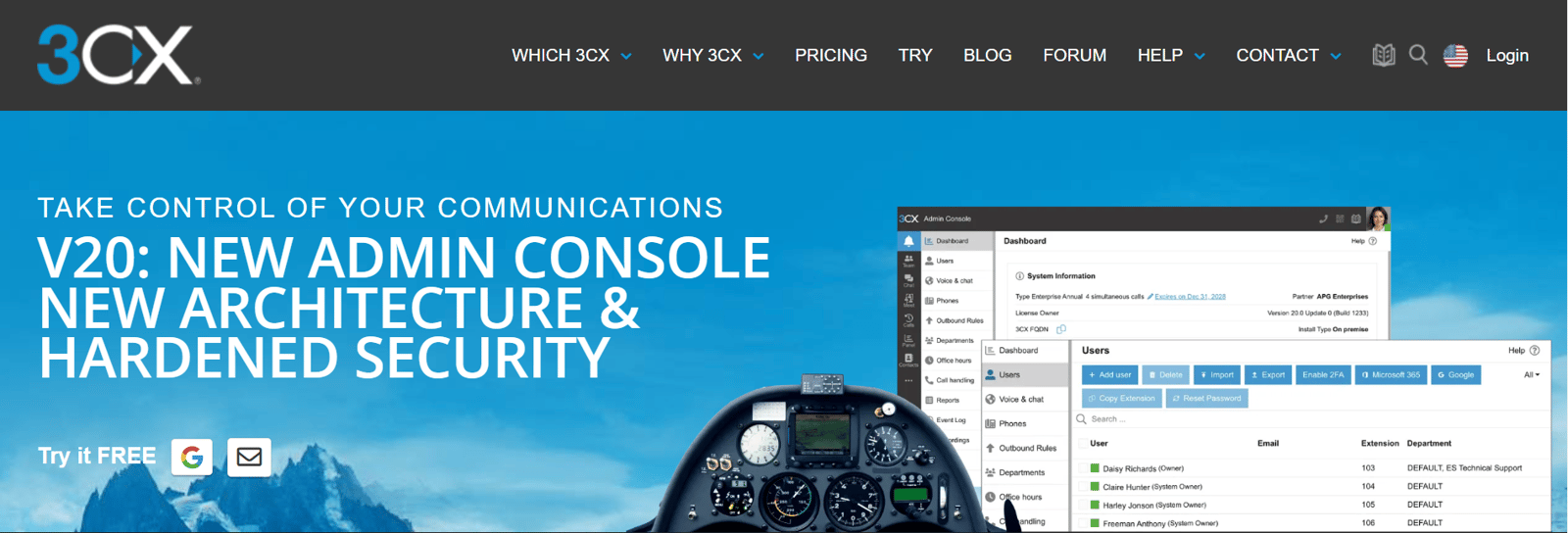
Task: Select the Contacts icon in the console strip
Action: click(908, 360)
